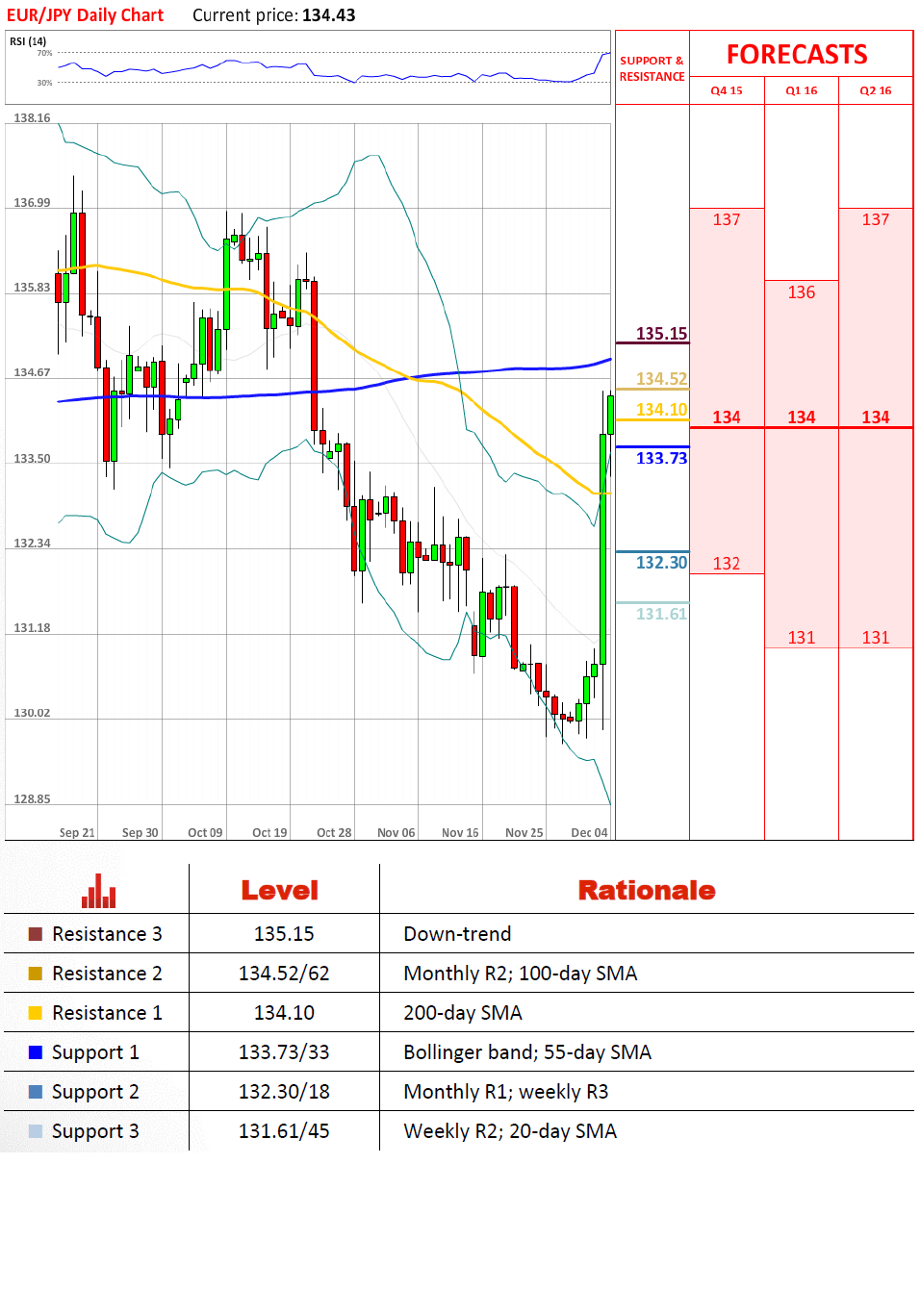Click the Support 2 row label
Viewport: 921px width, 1316px height.
coord(95,1092)
